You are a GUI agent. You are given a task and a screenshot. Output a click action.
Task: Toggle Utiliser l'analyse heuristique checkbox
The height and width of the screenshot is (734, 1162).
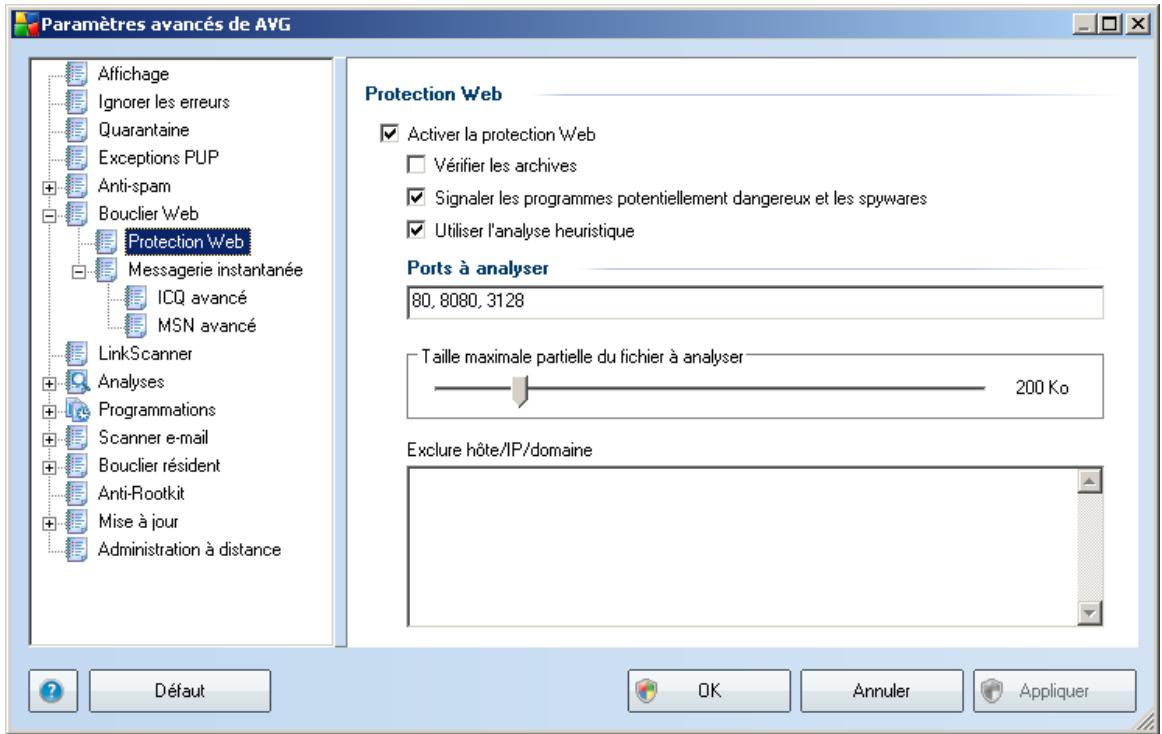416,230
